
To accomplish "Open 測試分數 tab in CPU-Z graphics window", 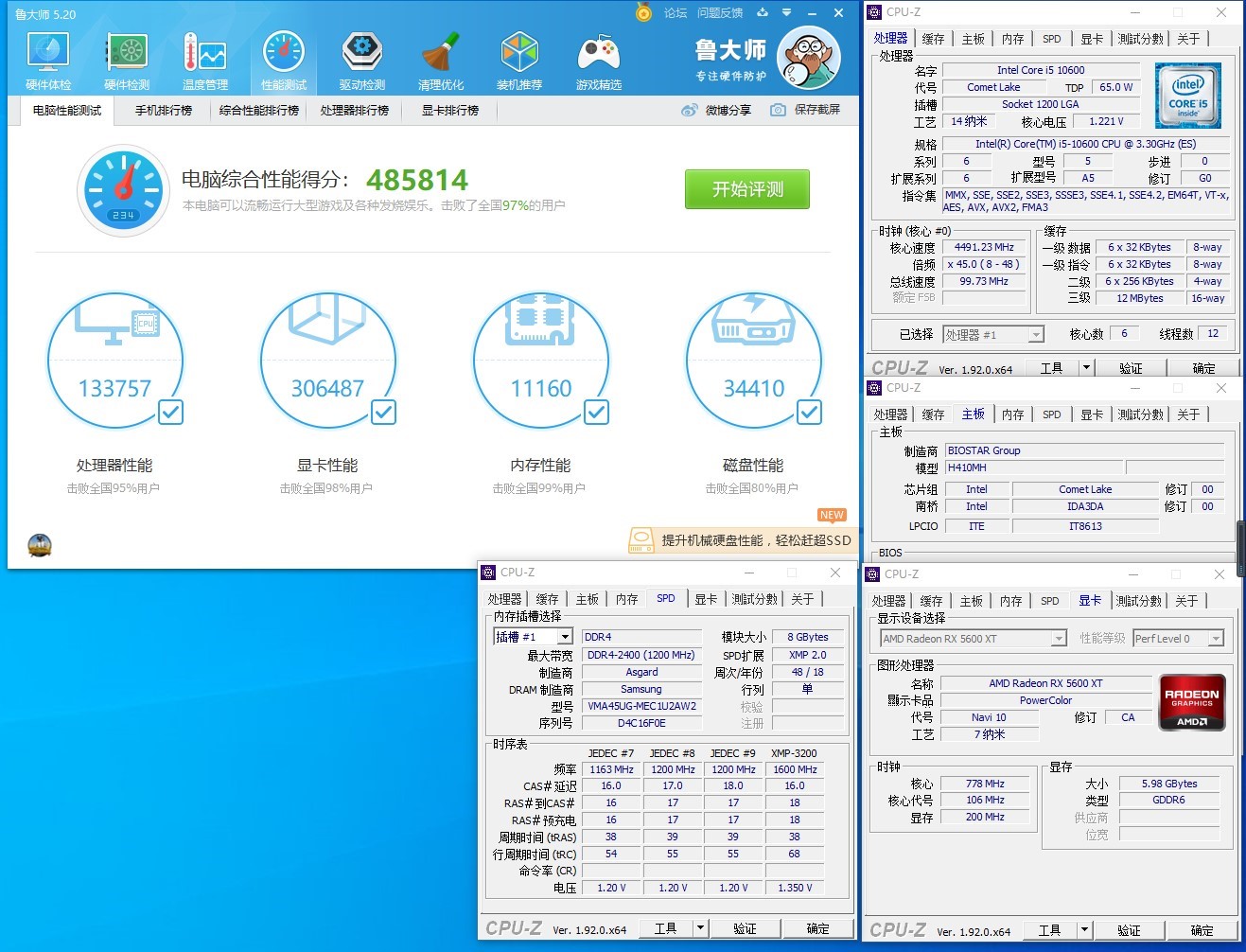I will [x=1139, y=601].
